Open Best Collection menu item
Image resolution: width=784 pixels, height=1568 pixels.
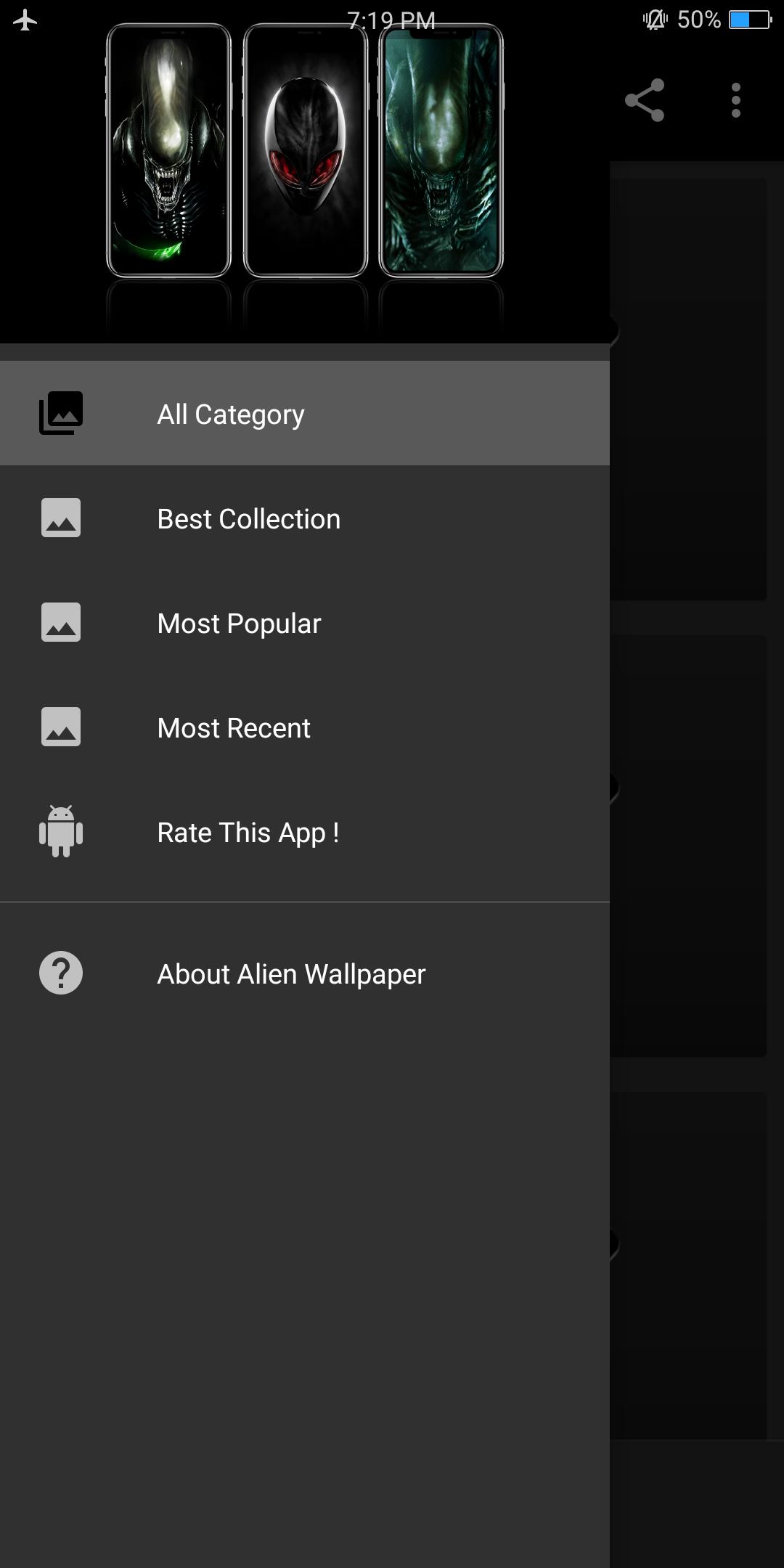tap(305, 518)
